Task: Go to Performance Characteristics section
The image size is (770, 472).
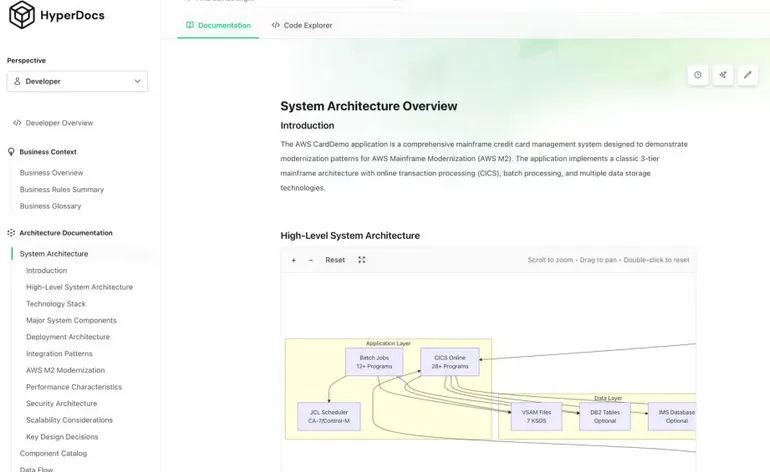Action: pyautogui.click(x=74, y=387)
